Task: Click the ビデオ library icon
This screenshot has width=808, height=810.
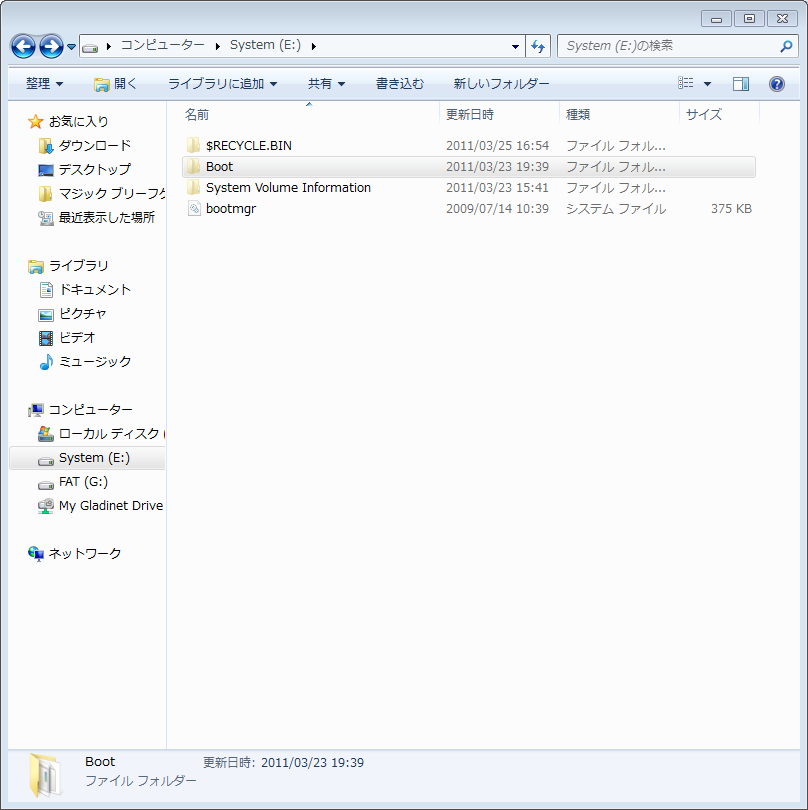Action: 45,338
